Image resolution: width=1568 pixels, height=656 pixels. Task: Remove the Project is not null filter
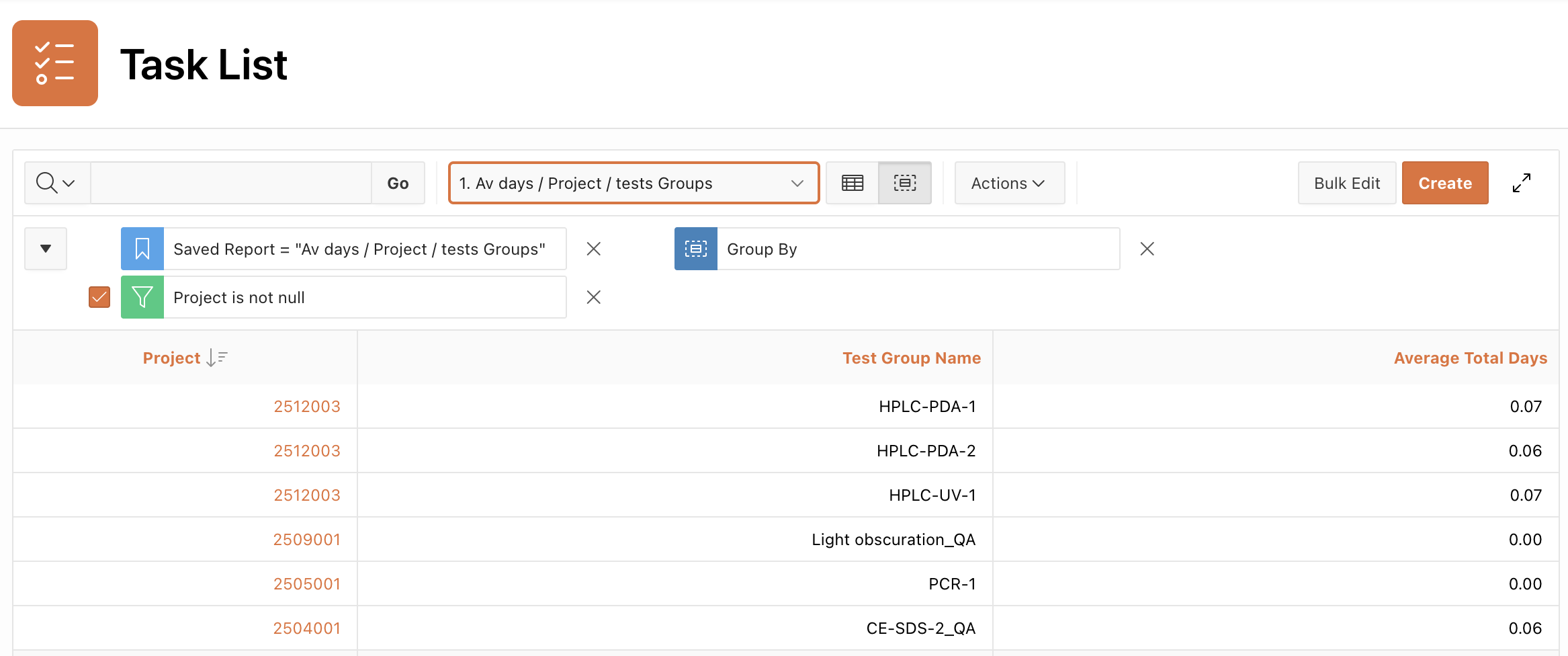click(593, 297)
